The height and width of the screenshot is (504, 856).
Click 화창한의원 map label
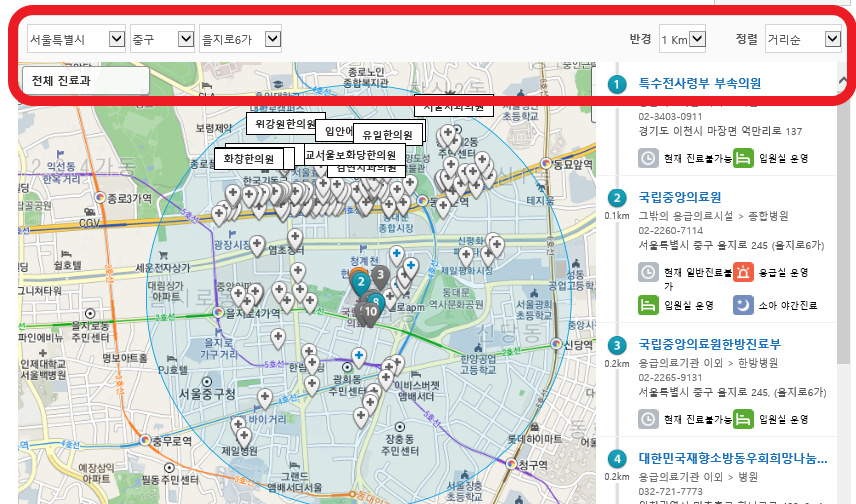click(x=248, y=159)
